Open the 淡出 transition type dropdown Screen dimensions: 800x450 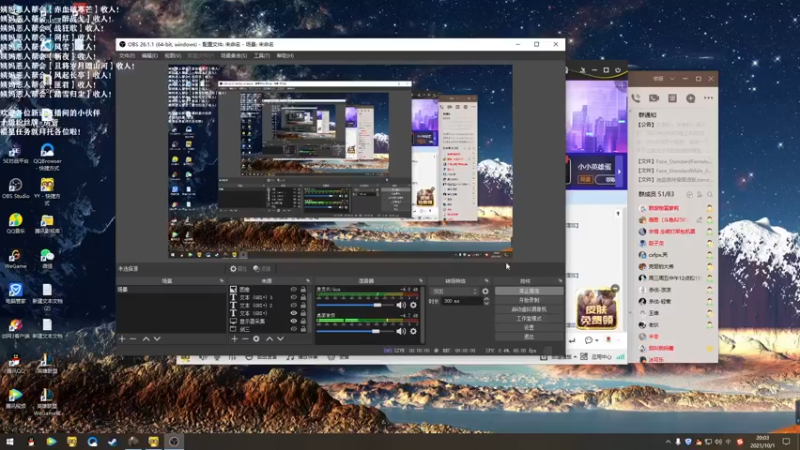point(455,291)
